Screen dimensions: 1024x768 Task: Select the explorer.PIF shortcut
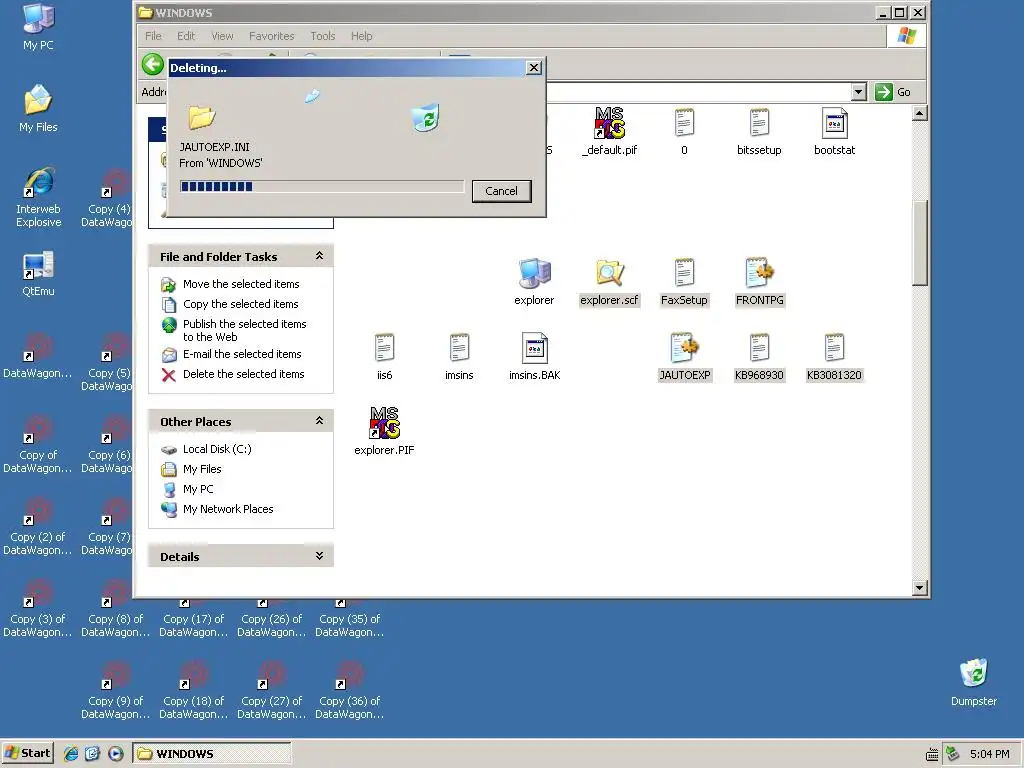(x=384, y=432)
